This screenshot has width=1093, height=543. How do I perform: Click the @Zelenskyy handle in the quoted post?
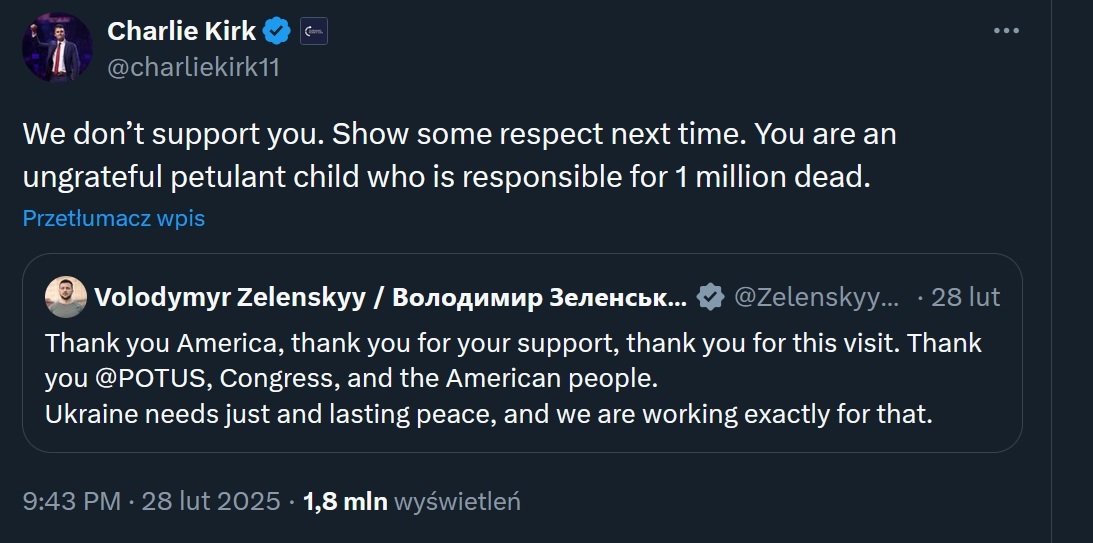coord(816,297)
